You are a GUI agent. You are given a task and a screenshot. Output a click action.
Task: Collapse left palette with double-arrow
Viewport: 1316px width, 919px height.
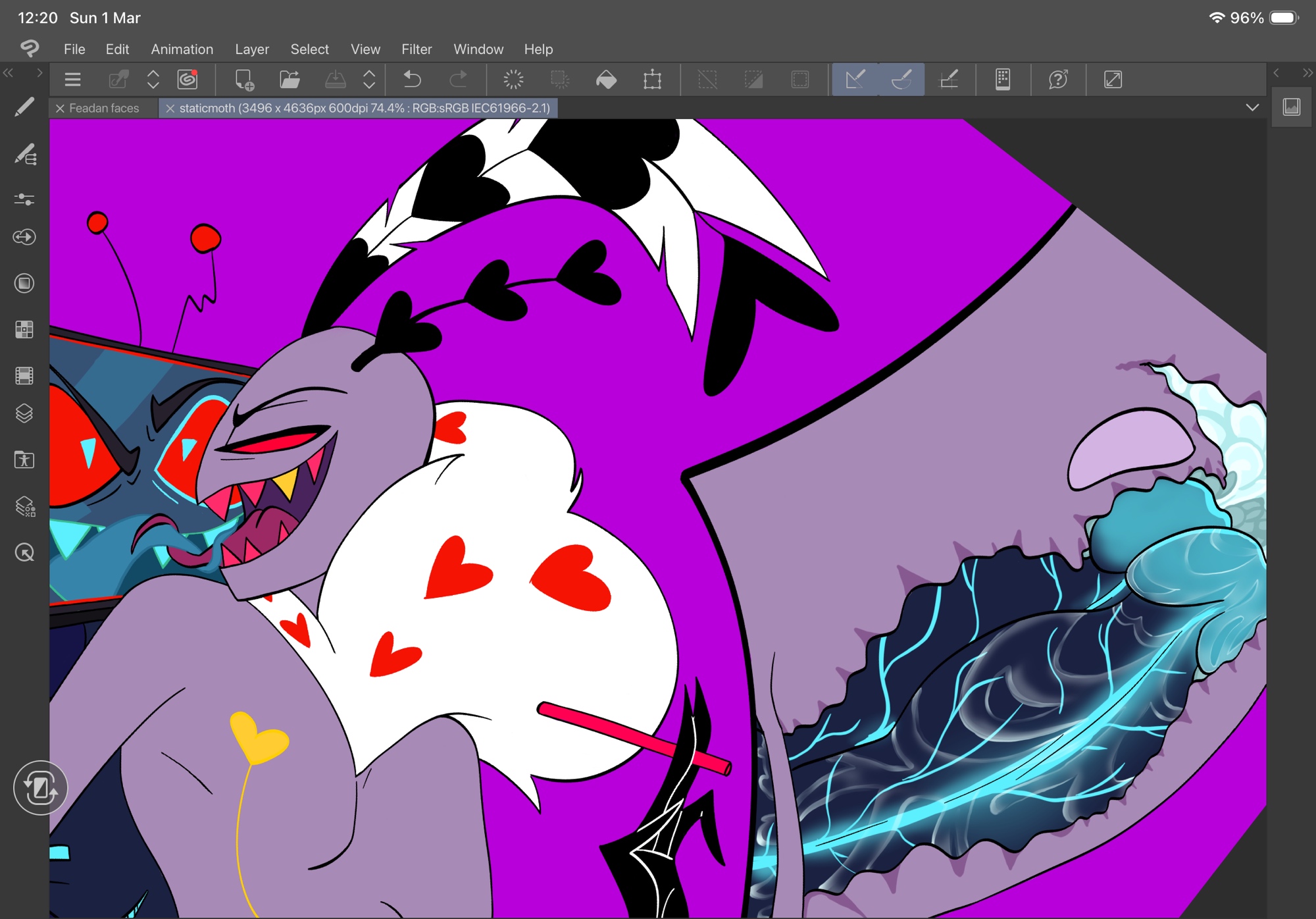click(x=9, y=72)
